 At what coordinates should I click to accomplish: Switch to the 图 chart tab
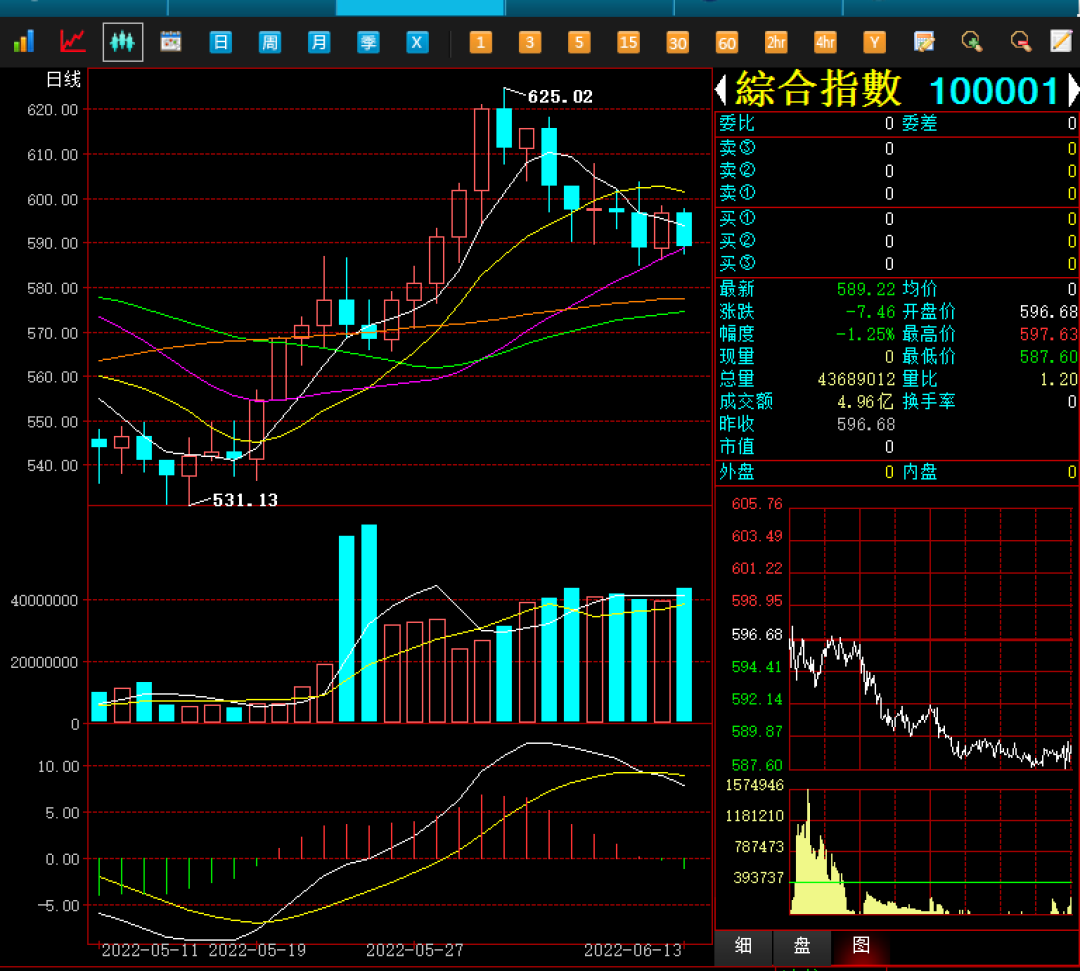[861, 946]
